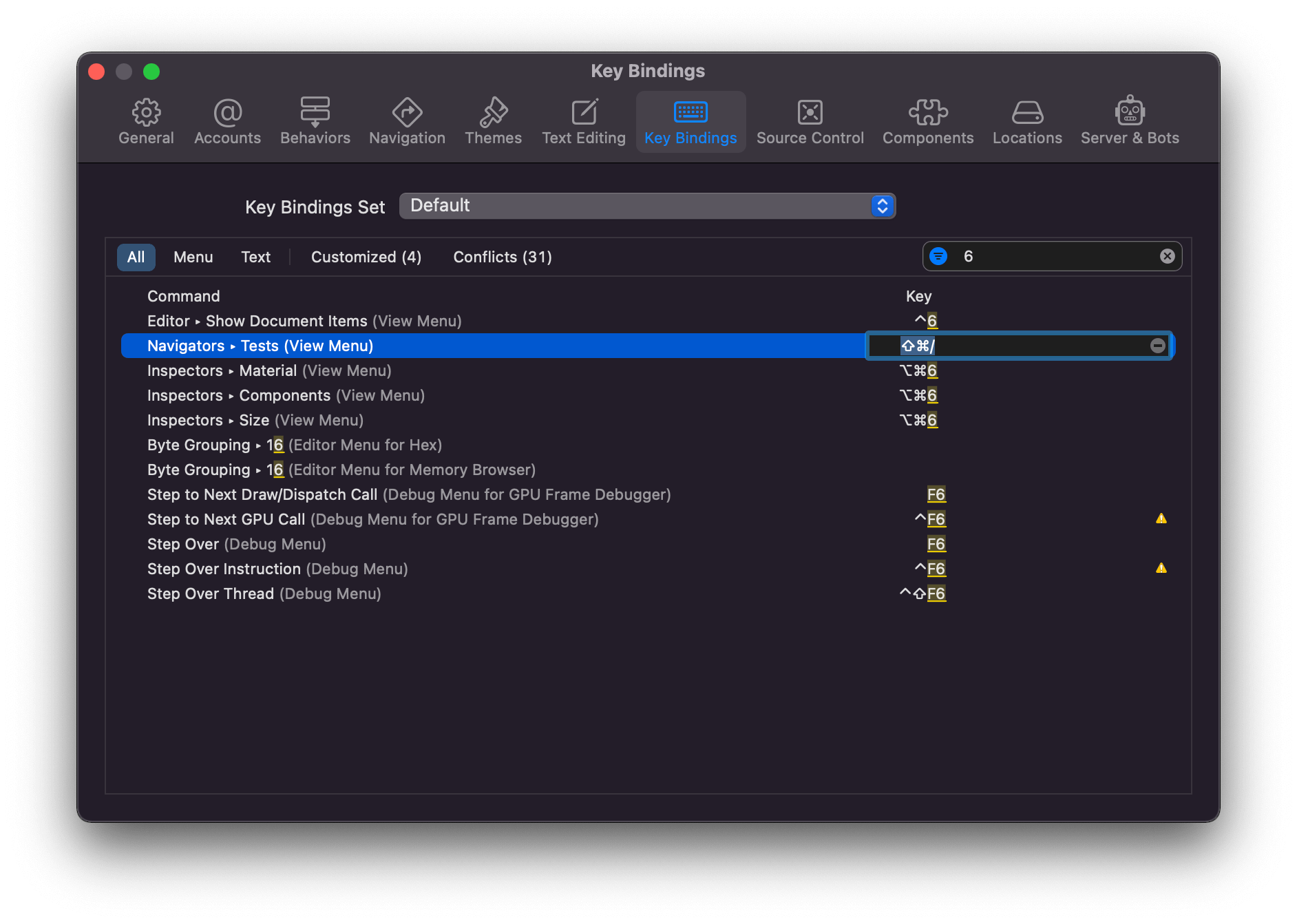Select the Text filter tab
The width and height of the screenshot is (1297, 924).
point(255,257)
